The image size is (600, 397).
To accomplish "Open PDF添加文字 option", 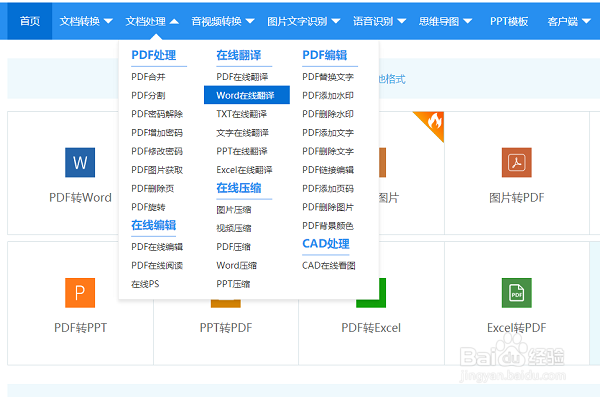I will tap(328, 133).
